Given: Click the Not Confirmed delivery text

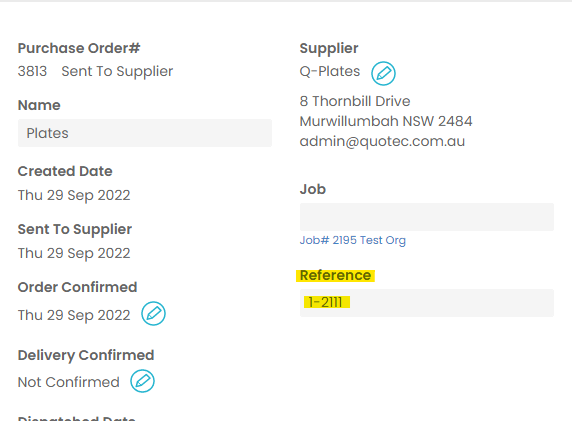Looking at the screenshot, I should pos(69,382).
